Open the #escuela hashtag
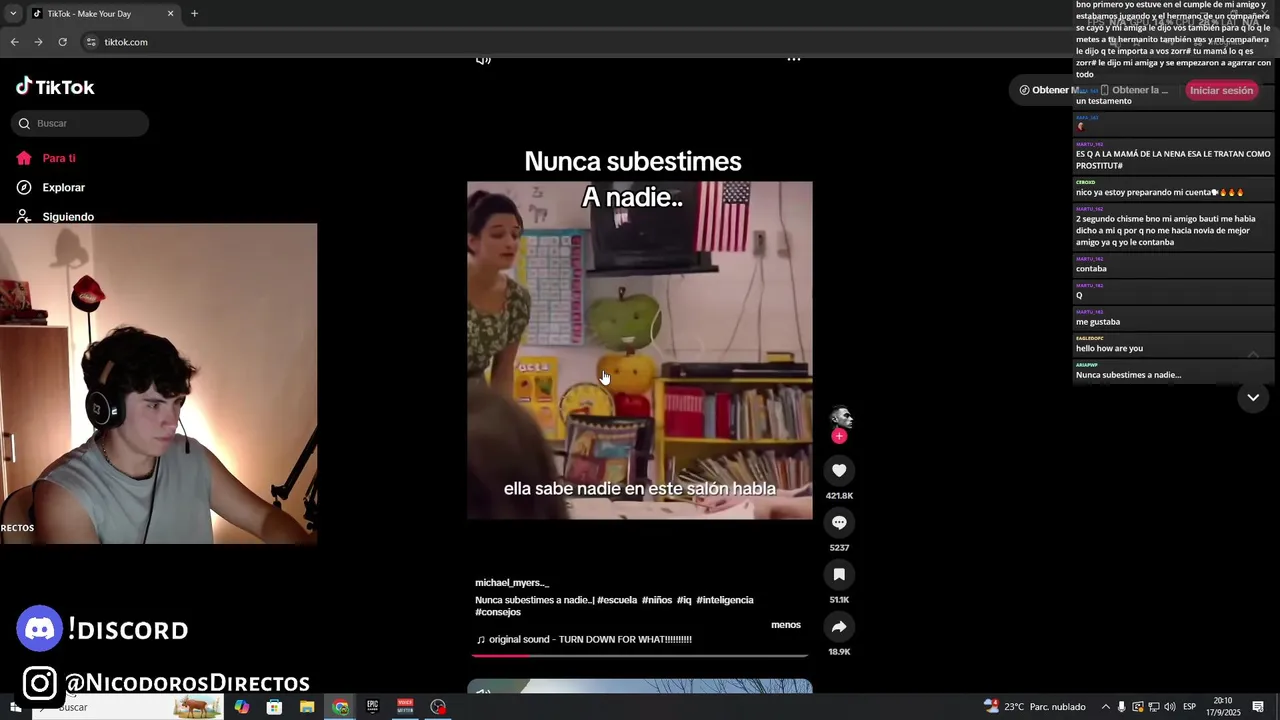The image size is (1280, 720). point(617,600)
